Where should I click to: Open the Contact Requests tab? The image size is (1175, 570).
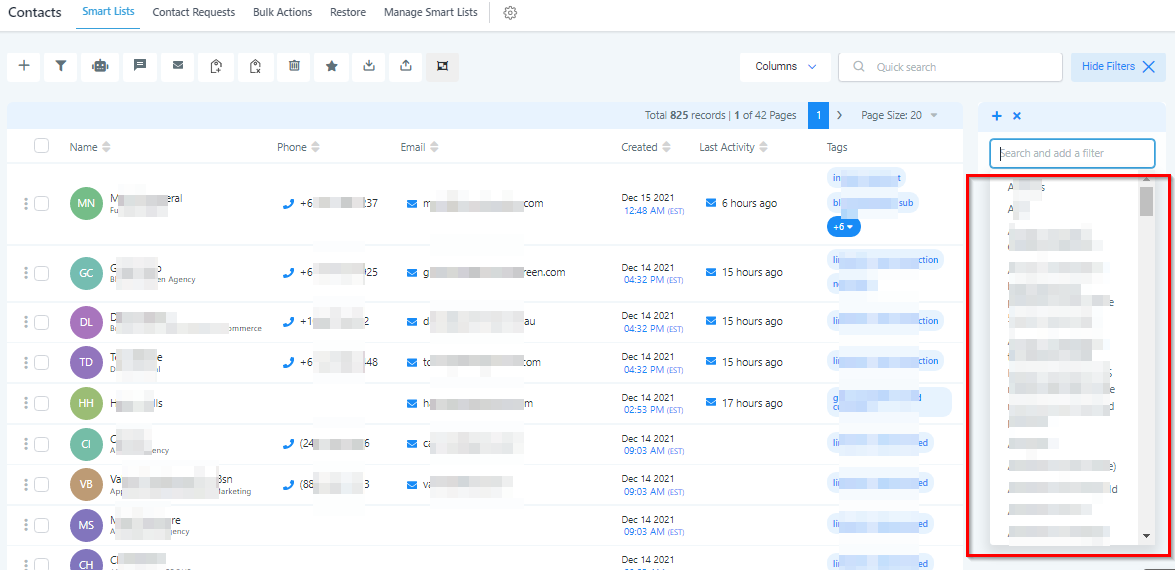pyautogui.click(x=193, y=13)
